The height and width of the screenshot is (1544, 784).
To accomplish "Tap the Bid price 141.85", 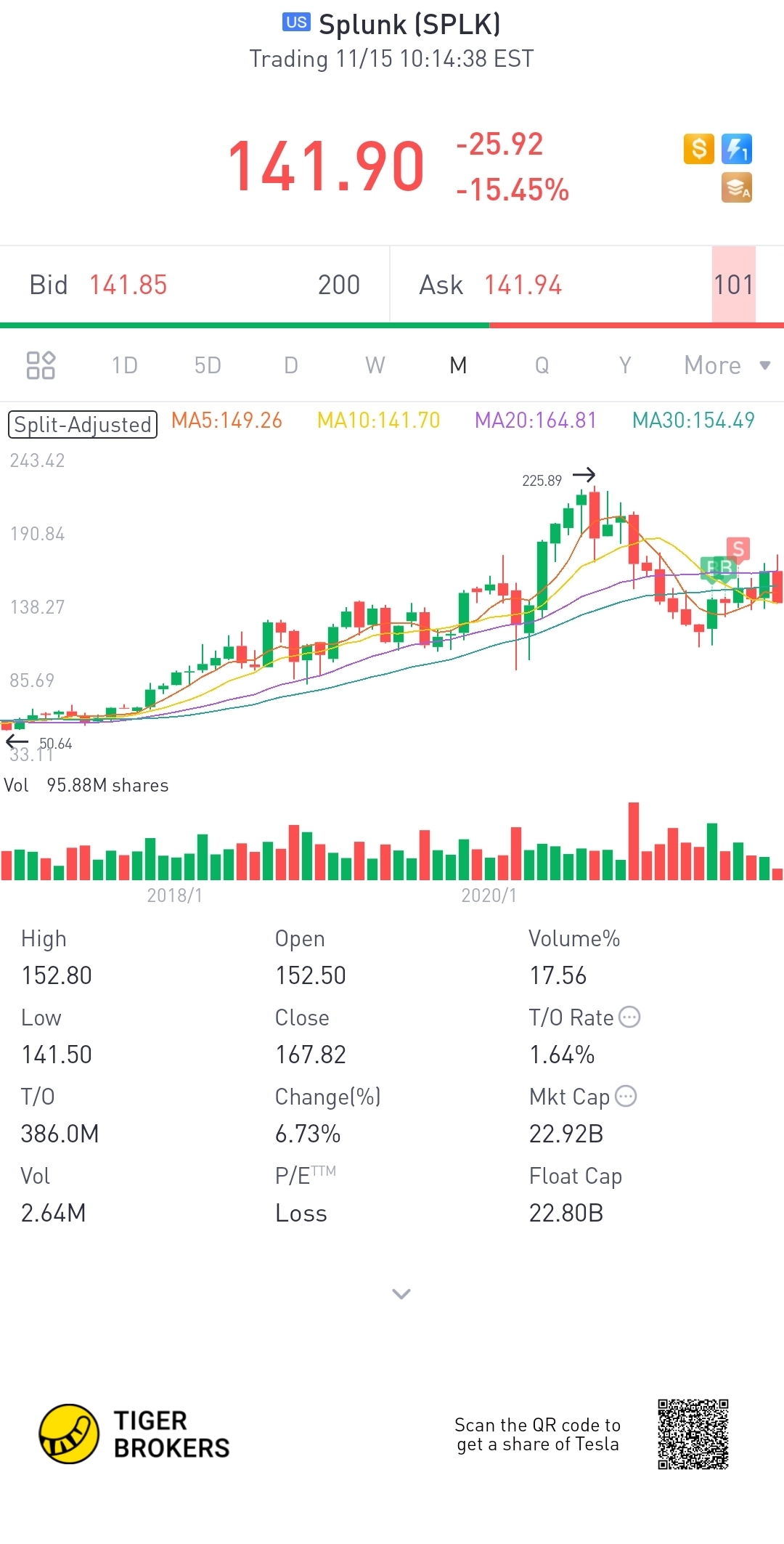I will pos(128,285).
